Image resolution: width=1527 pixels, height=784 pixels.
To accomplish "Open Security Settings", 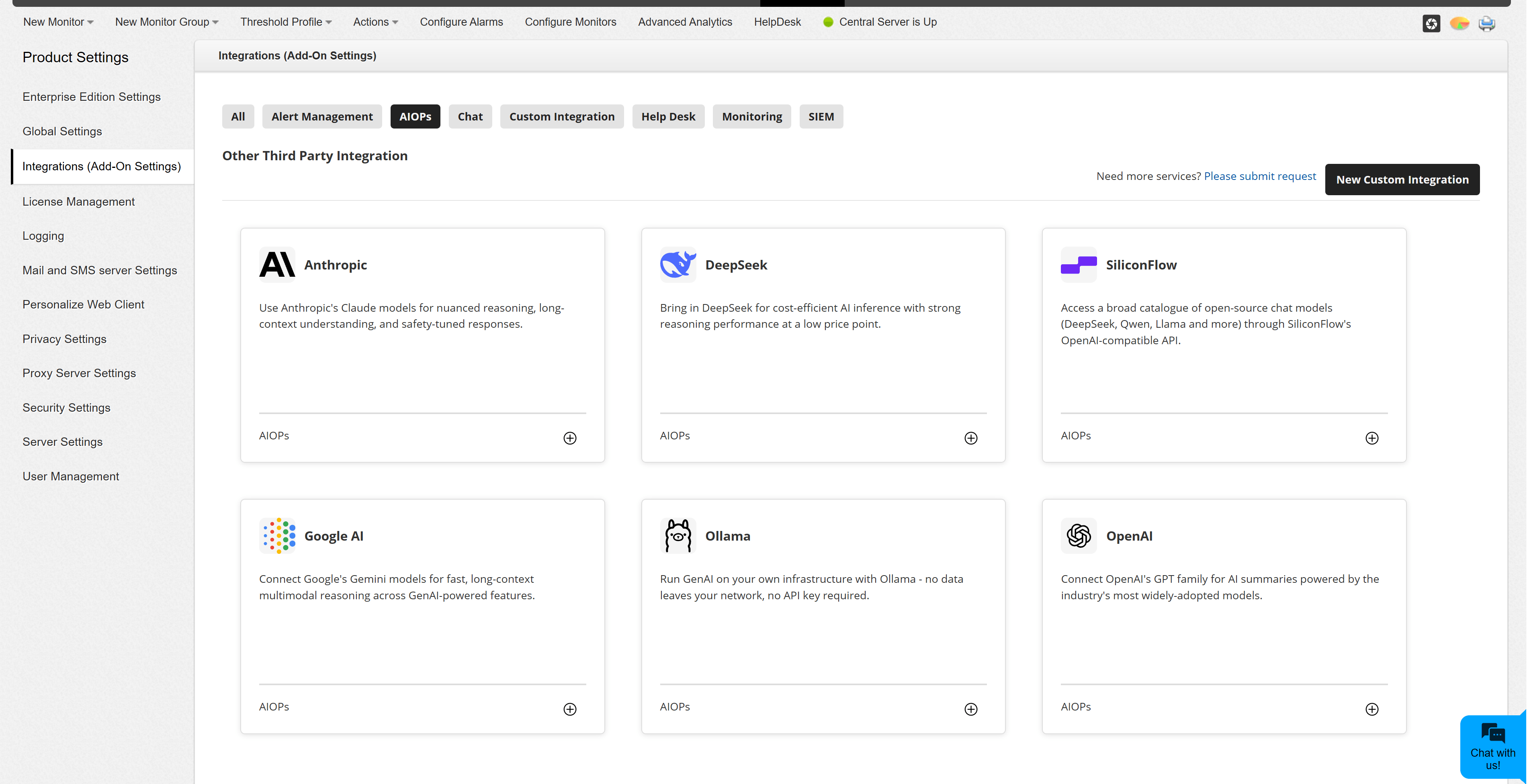I will tap(66, 408).
